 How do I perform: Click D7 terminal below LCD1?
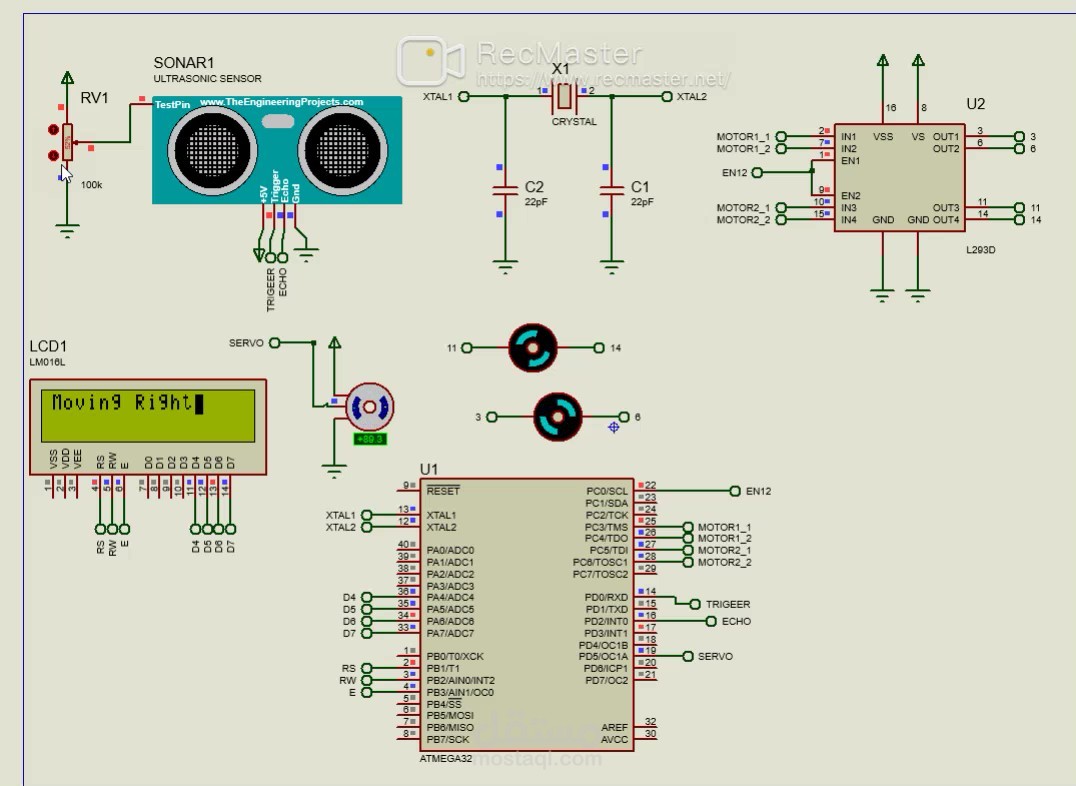click(231, 529)
